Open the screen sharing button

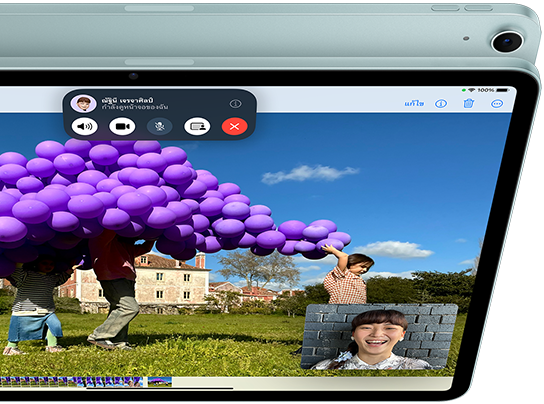pos(197,126)
